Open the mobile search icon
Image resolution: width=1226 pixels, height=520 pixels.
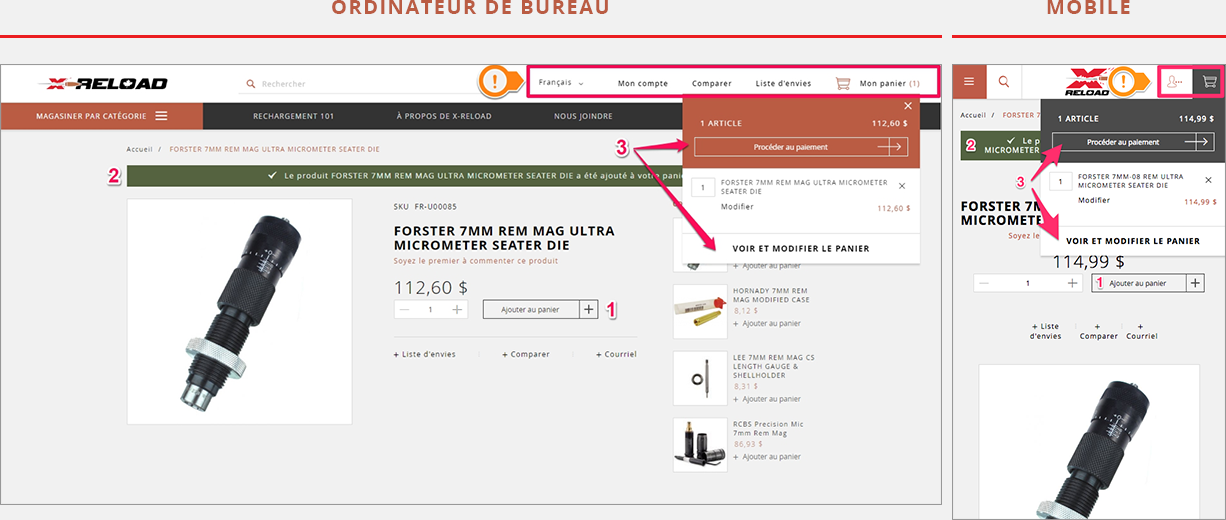tap(1004, 81)
